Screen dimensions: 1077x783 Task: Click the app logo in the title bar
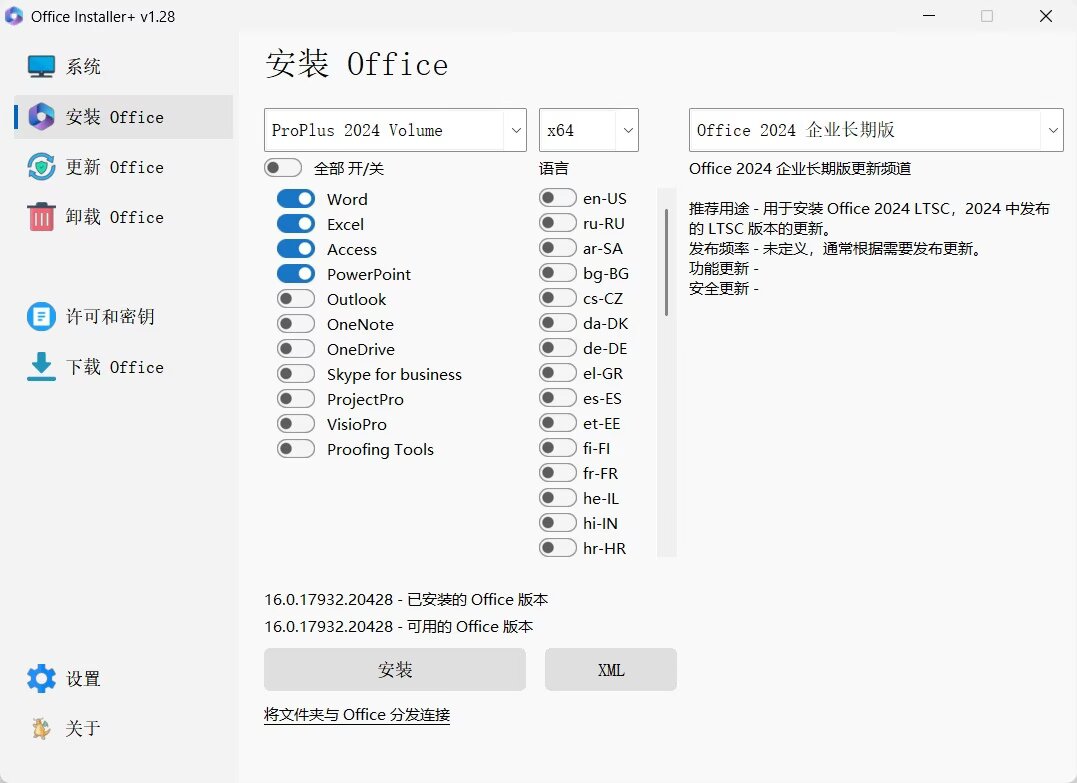click(x=14, y=16)
